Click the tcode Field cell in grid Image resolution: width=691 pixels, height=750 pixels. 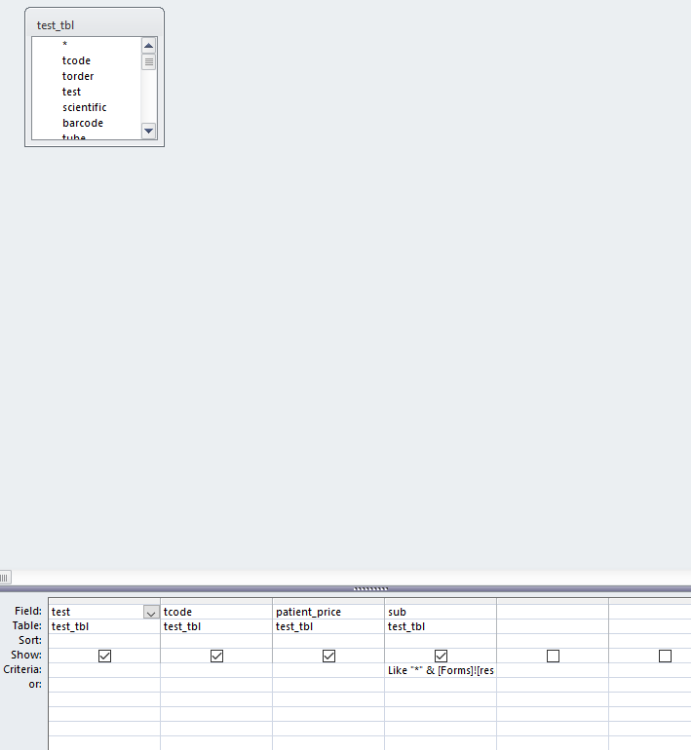click(216, 612)
